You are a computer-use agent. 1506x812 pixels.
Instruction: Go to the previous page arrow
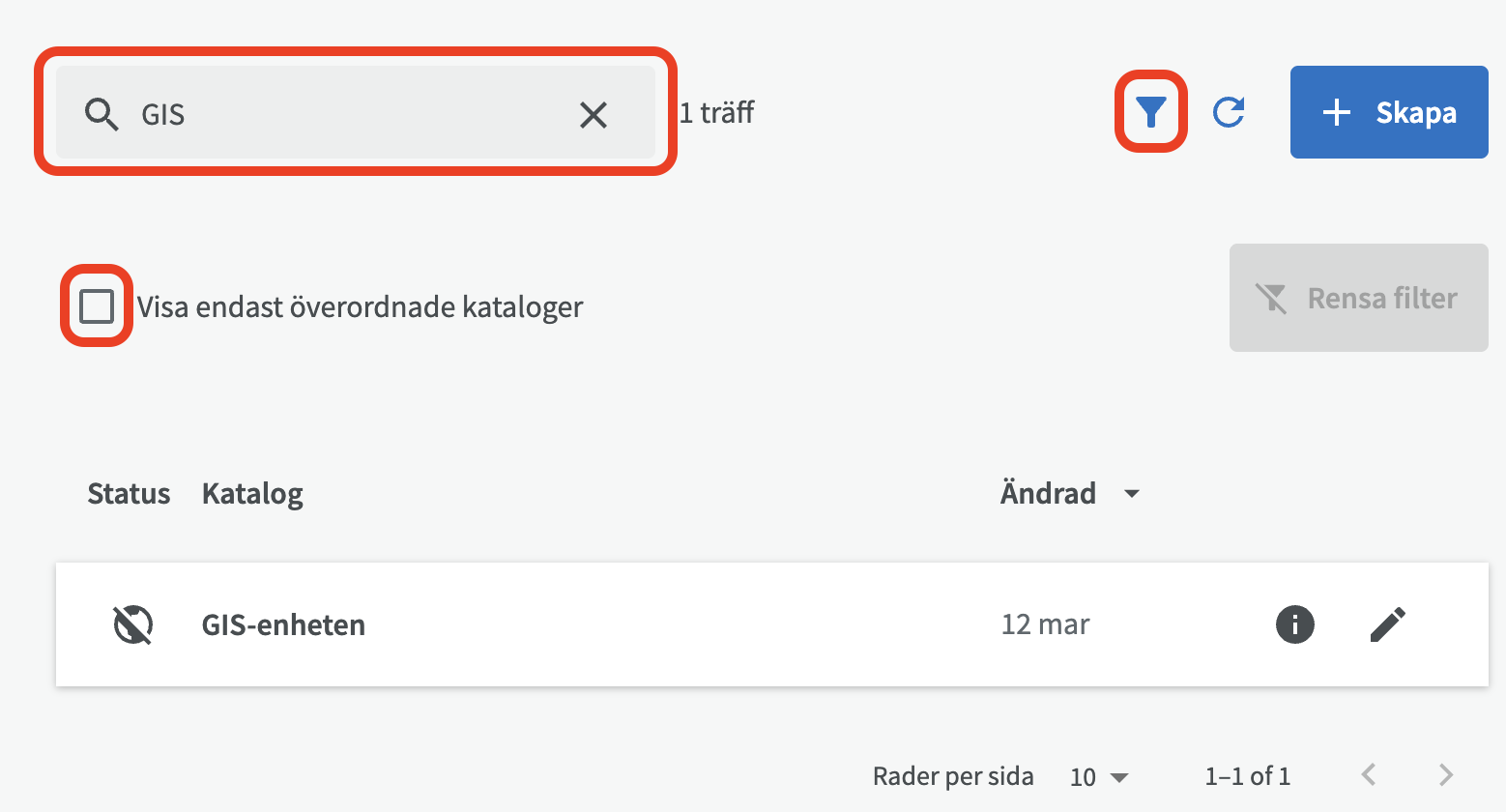[x=1369, y=774]
